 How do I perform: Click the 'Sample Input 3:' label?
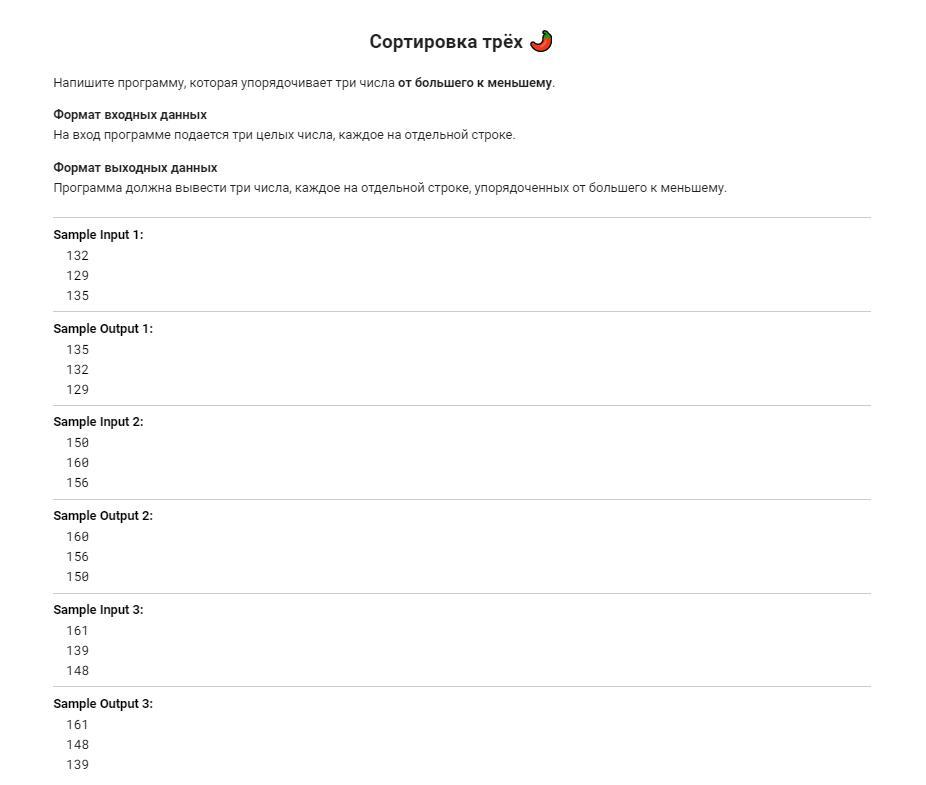(x=98, y=610)
